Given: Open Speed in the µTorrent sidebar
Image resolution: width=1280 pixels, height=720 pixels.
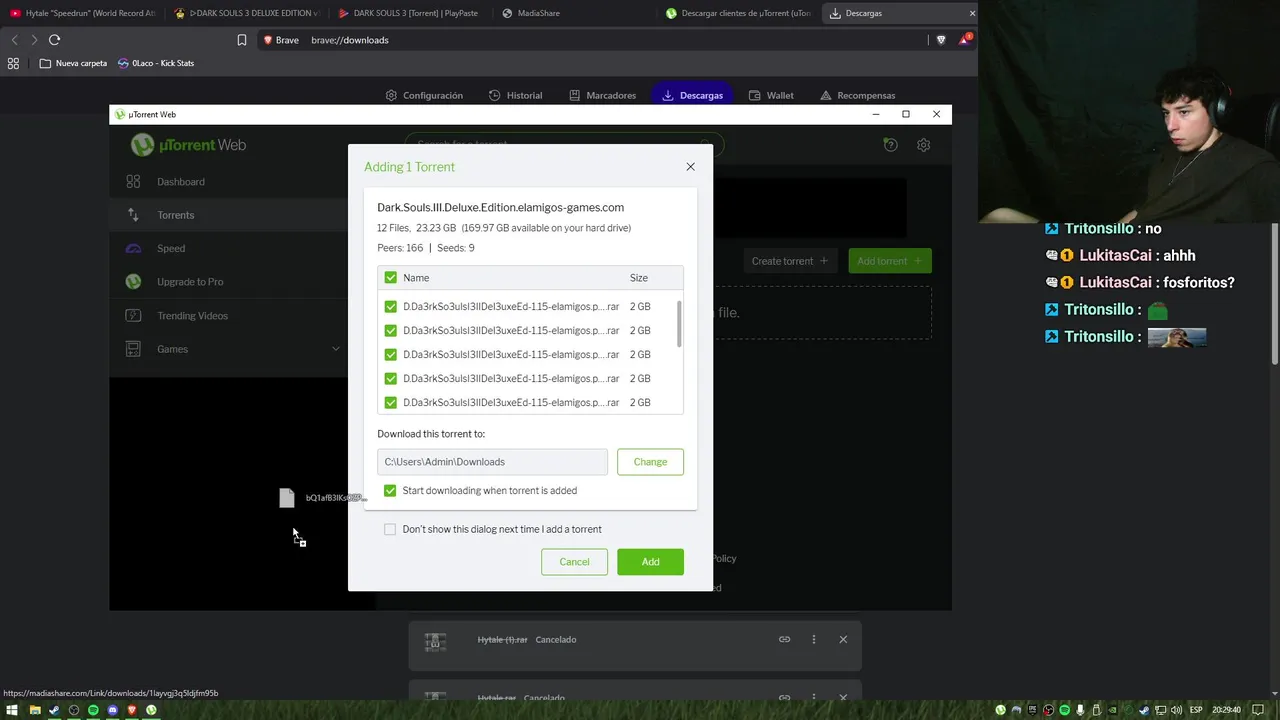Looking at the screenshot, I should [x=171, y=248].
